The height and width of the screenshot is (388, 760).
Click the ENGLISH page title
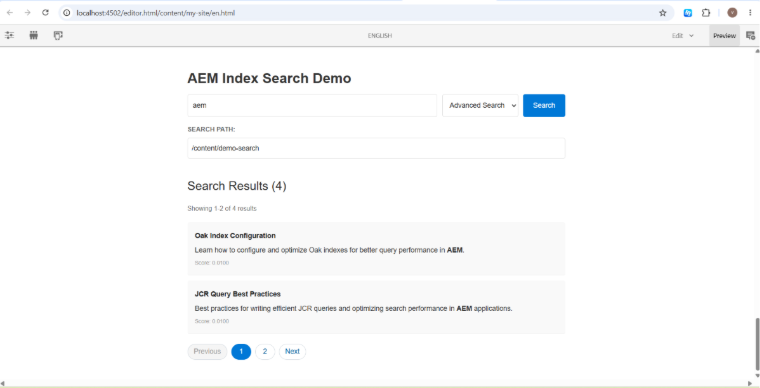coord(380,36)
